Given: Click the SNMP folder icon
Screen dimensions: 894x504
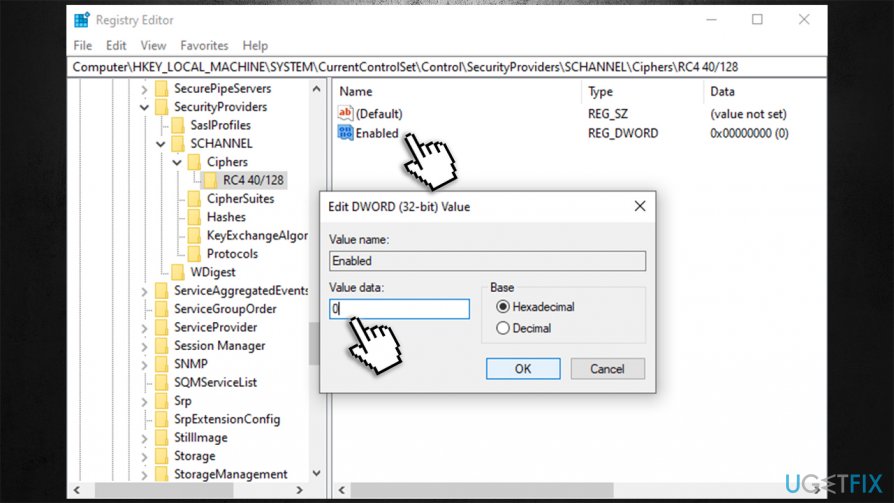Looking at the screenshot, I should point(162,364).
